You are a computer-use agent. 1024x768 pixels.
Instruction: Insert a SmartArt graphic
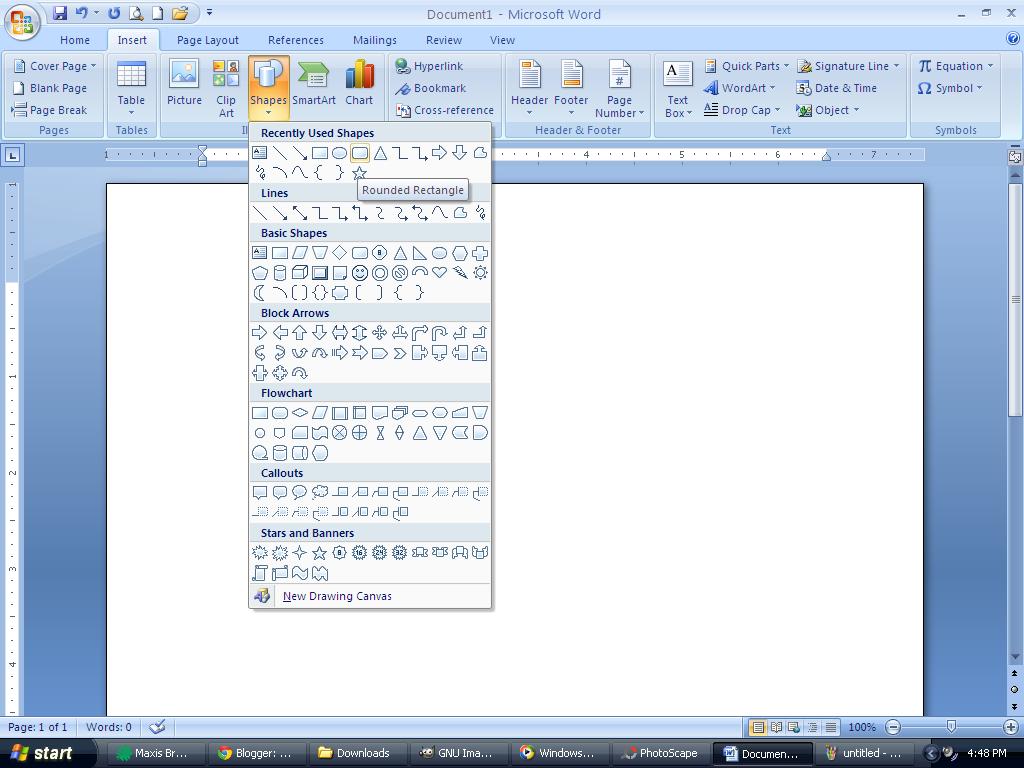(x=313, y=82)
